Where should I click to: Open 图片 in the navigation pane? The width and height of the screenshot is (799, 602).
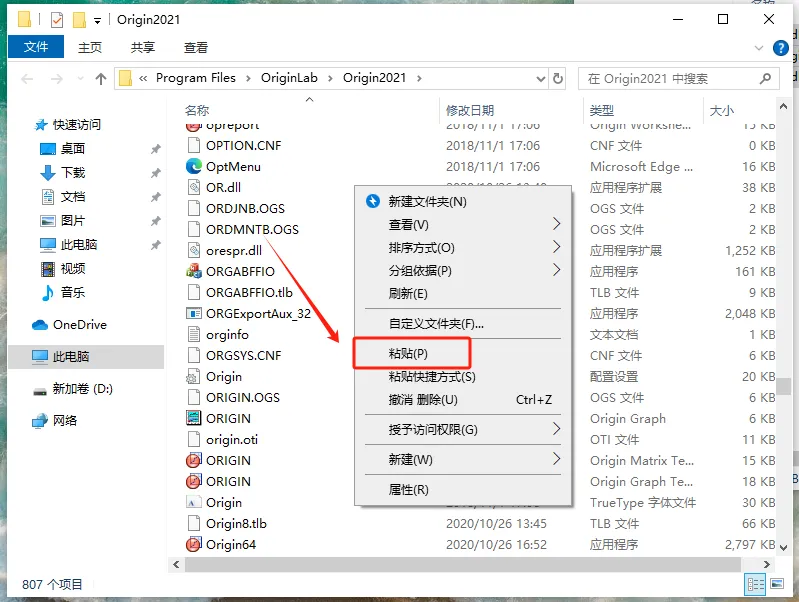(72, 220)
